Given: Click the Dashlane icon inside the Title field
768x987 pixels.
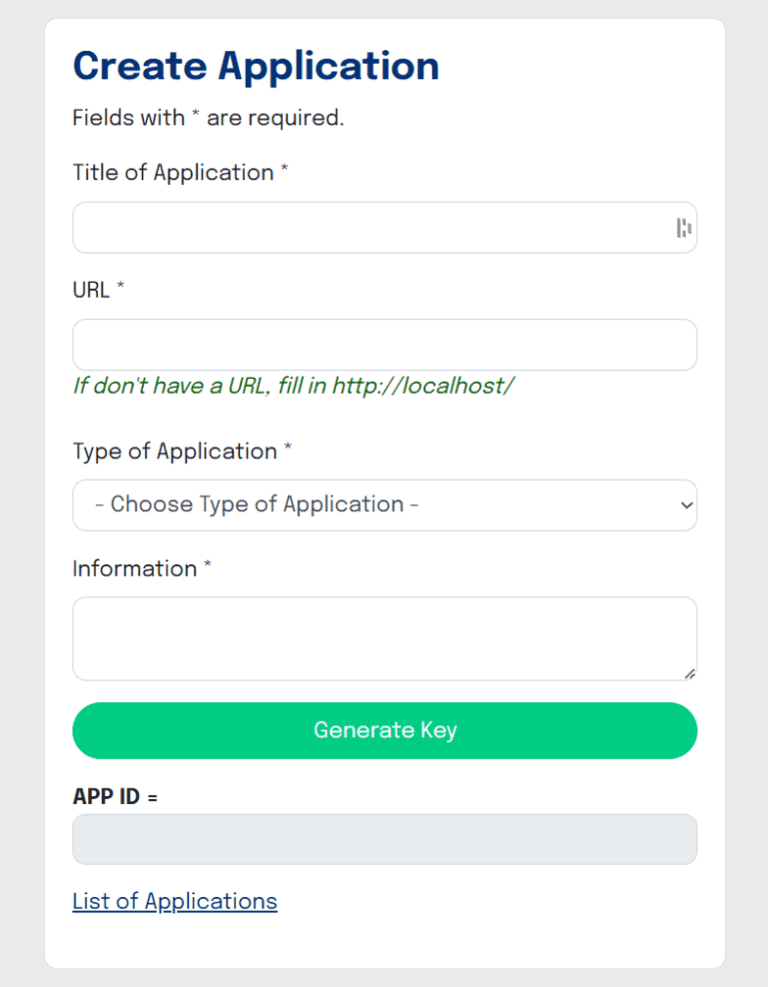Looking at the screenshot, I should tap(684, 228).
